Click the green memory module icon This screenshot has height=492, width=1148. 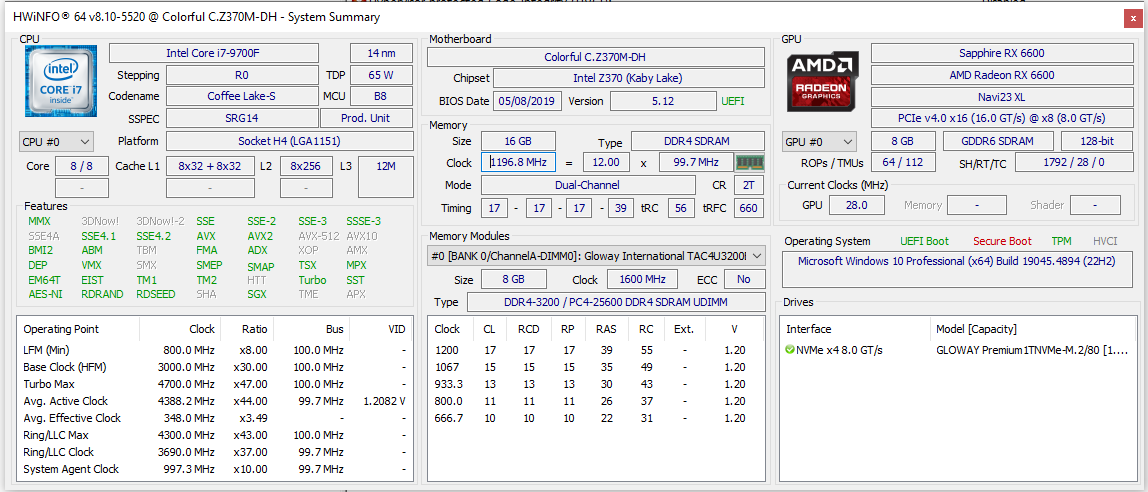749,163
